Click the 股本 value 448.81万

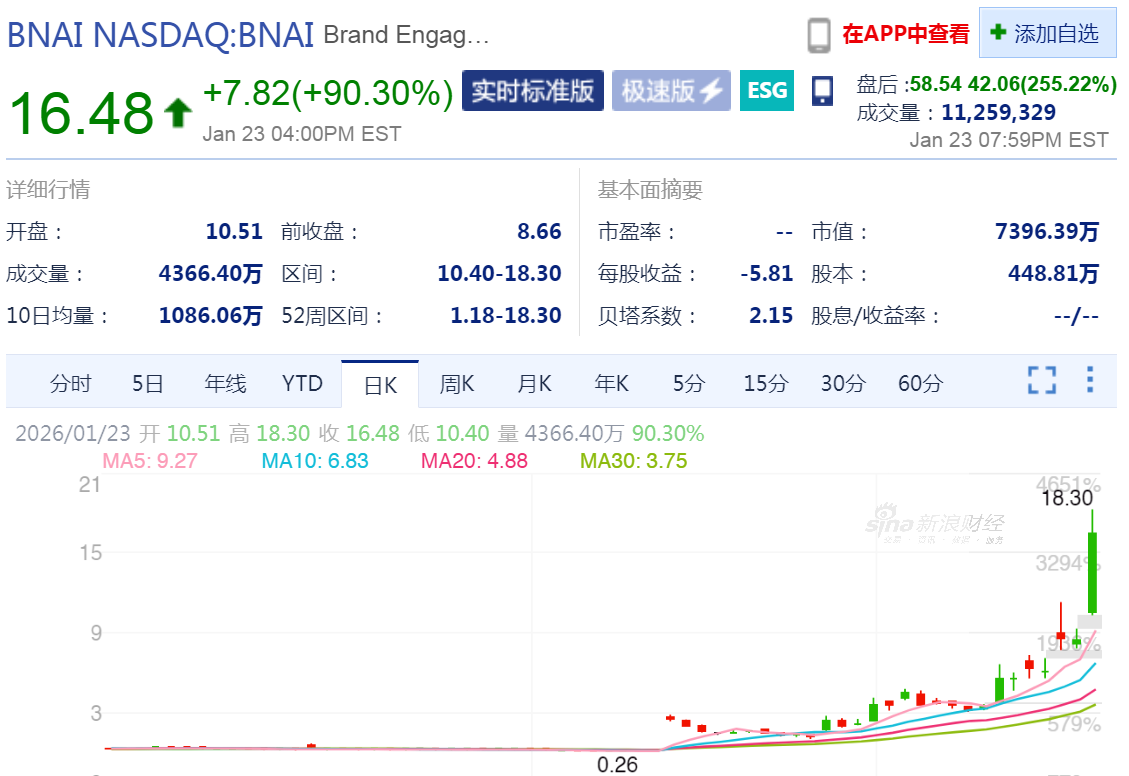1053,274
